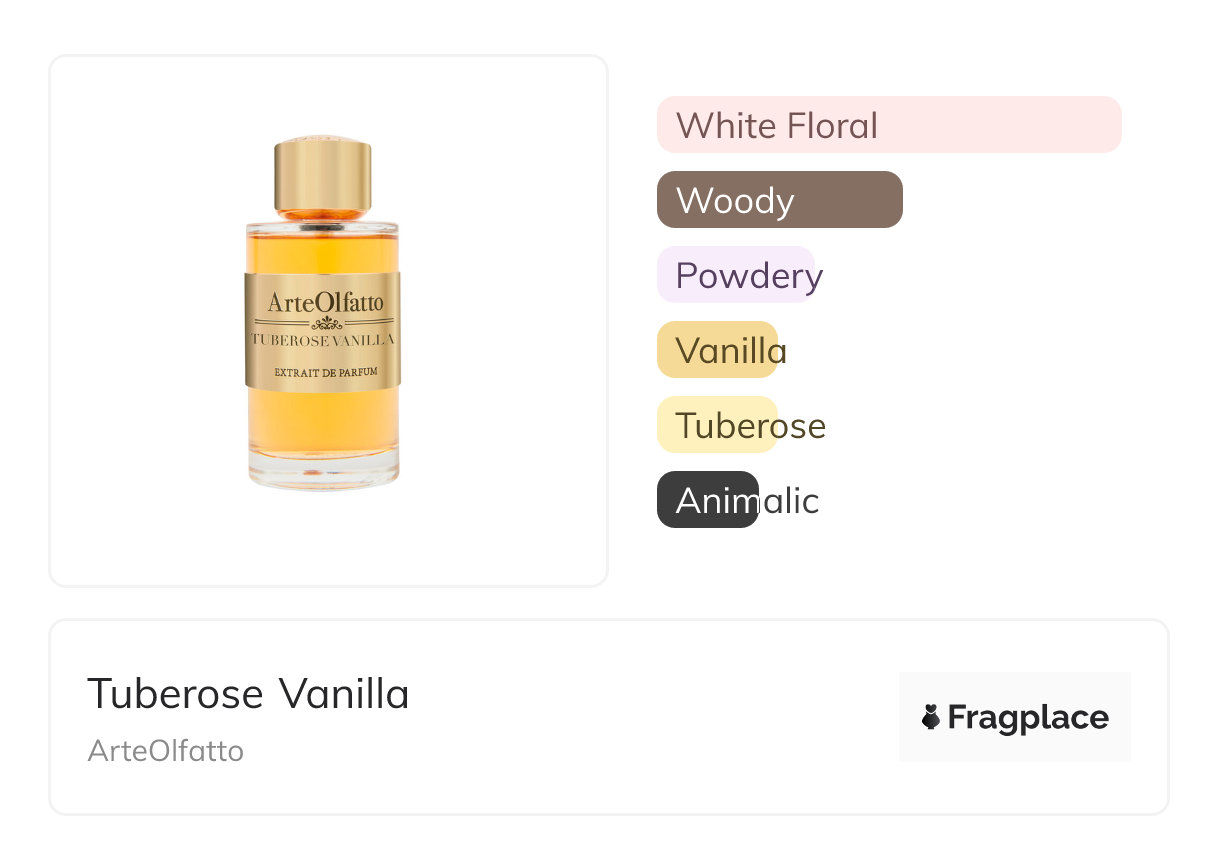Click the Fragplace wordmark text
This screenshot has width=1218, height=864.
(x=1028, y=718)
